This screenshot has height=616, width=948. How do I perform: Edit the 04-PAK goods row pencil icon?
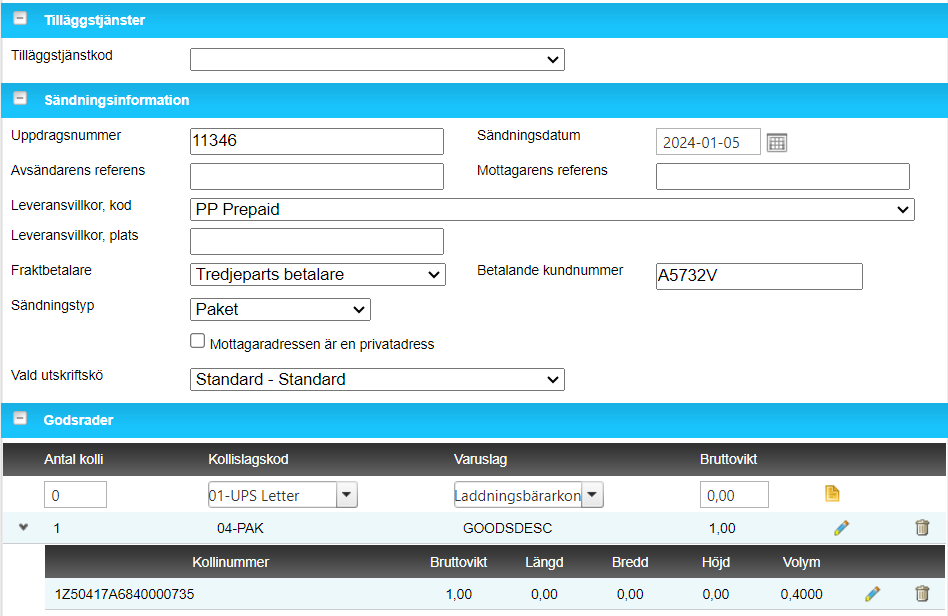841,528
